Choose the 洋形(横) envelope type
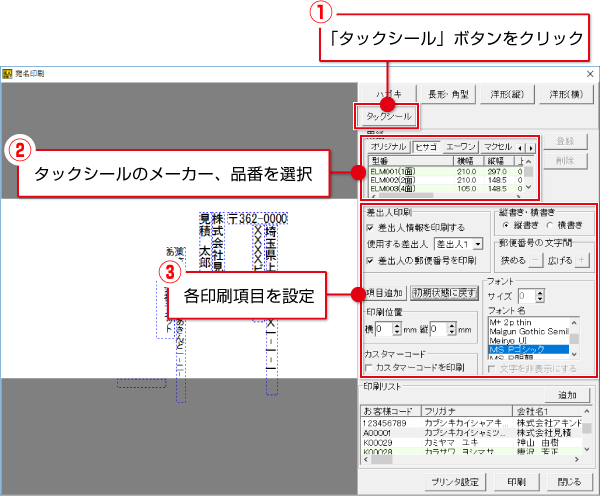Screen dimensions: 600x496 tap(566, 95)
